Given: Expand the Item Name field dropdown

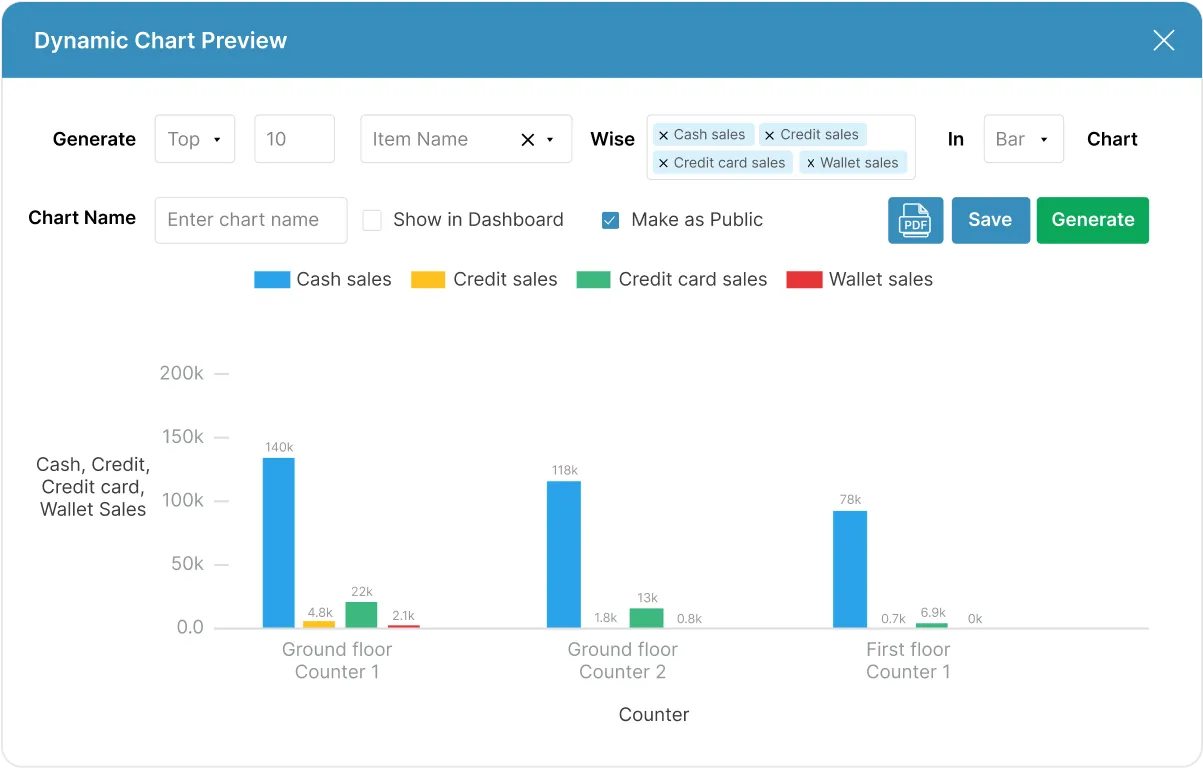Looking at the screenshot, I should (550, 139).
